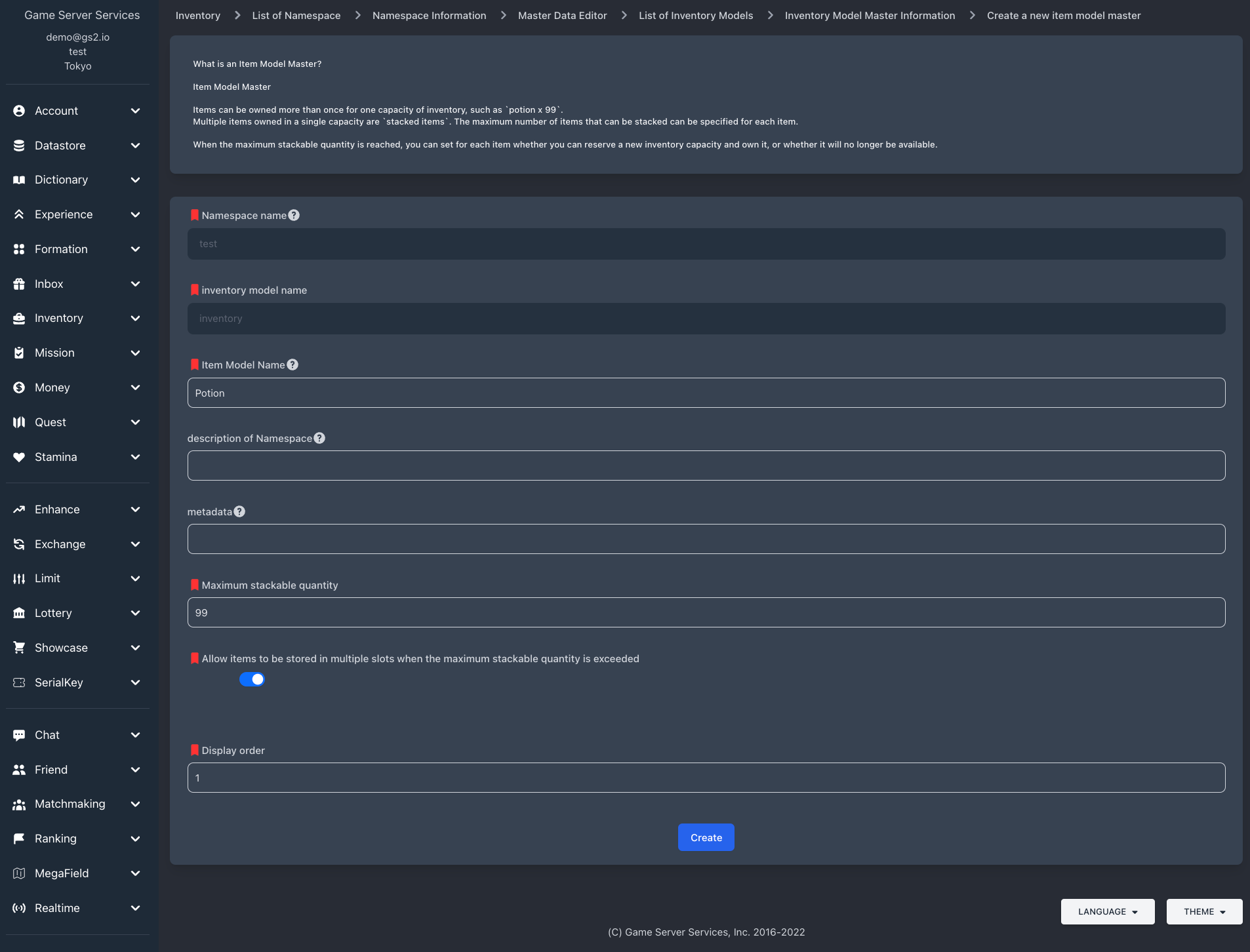Screen dimensions: 1250x952
Task: Click the Formation grid icon
Action: (19, 249)
